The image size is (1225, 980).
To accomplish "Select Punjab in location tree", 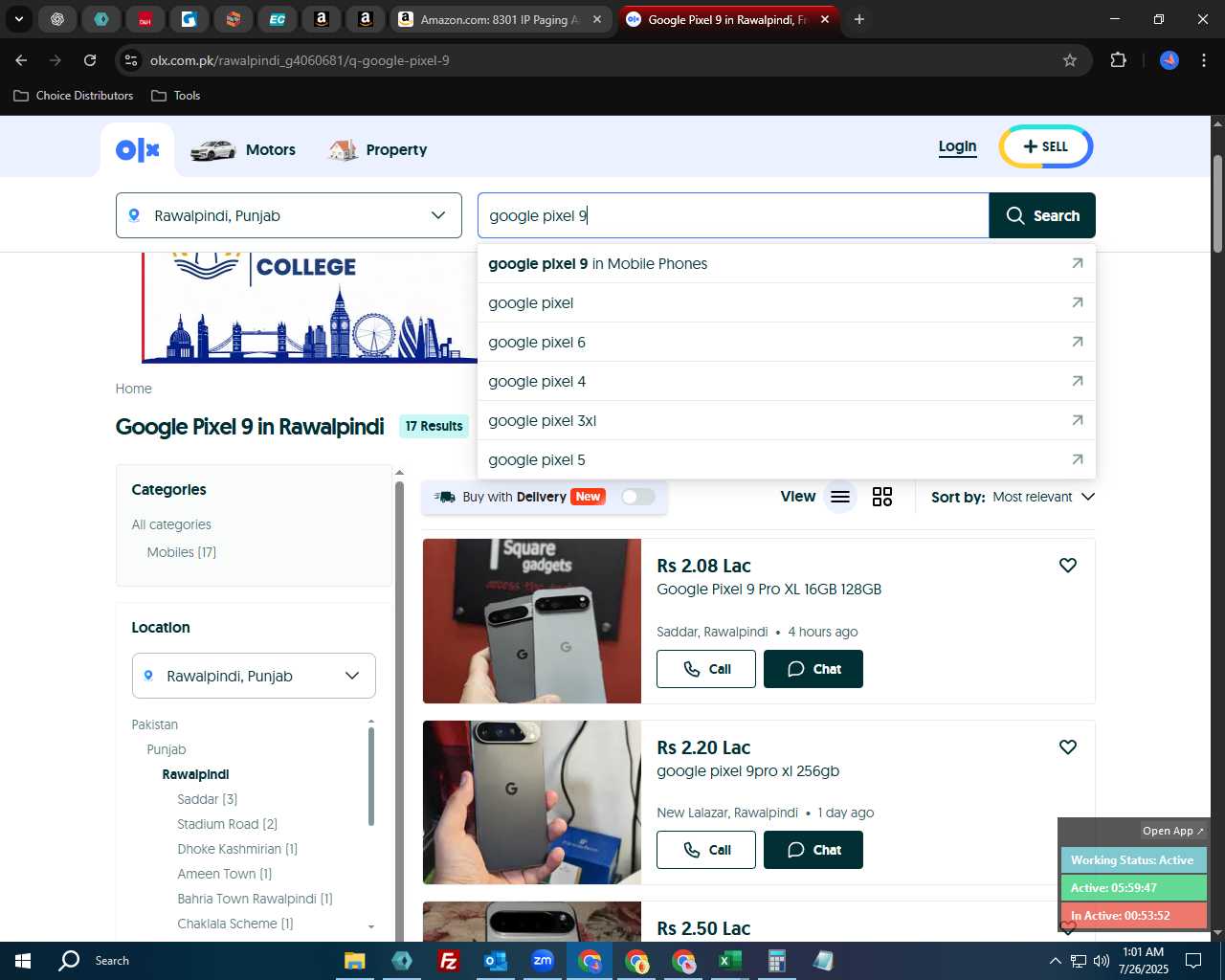I will point(167,749).
